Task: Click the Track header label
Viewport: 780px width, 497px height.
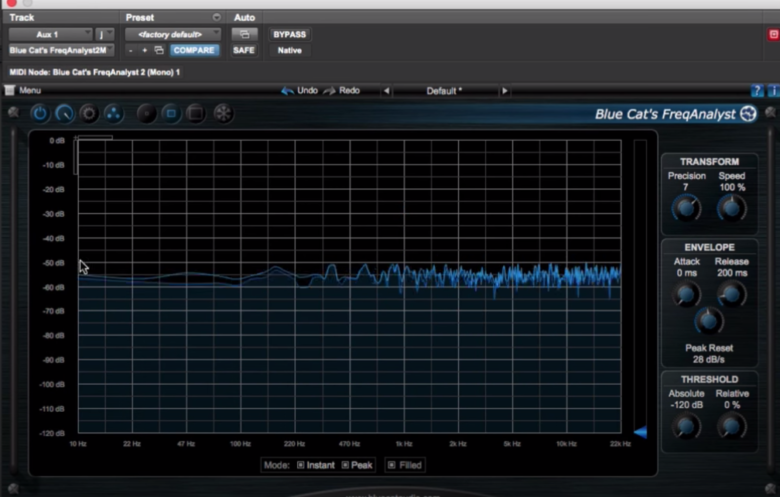Action: (x=22, y=17)
